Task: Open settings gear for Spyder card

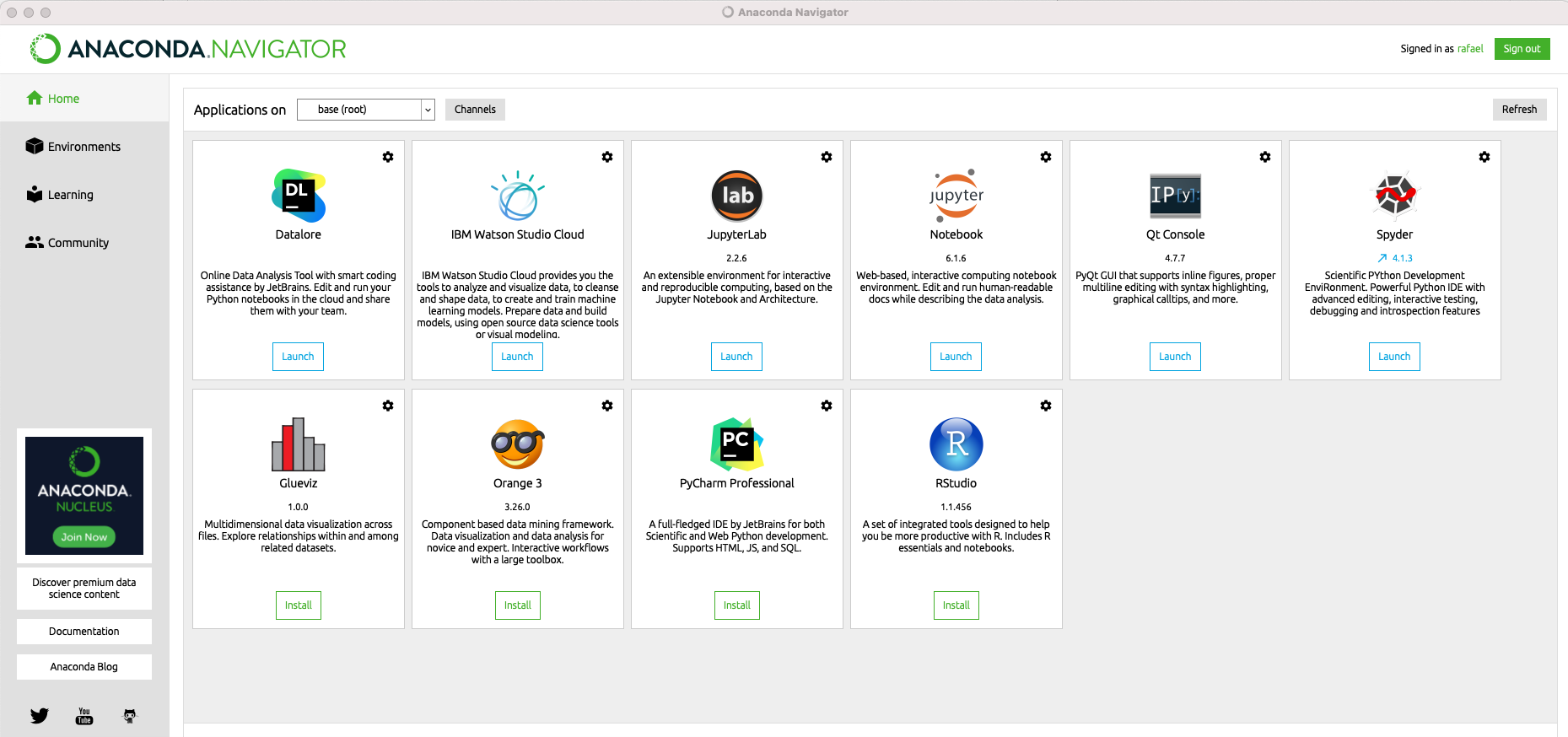Action: point(1484,157)
